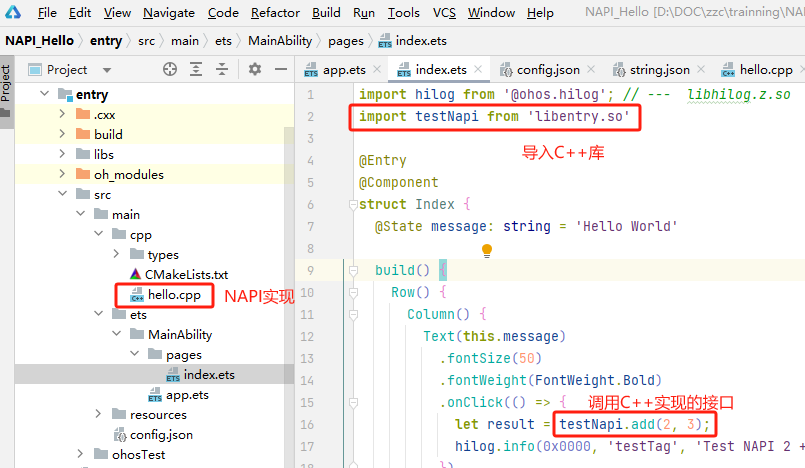Viewport: 805px width, 468px height.
Task: Open the VCS menu
Action: tap(444, 12)
